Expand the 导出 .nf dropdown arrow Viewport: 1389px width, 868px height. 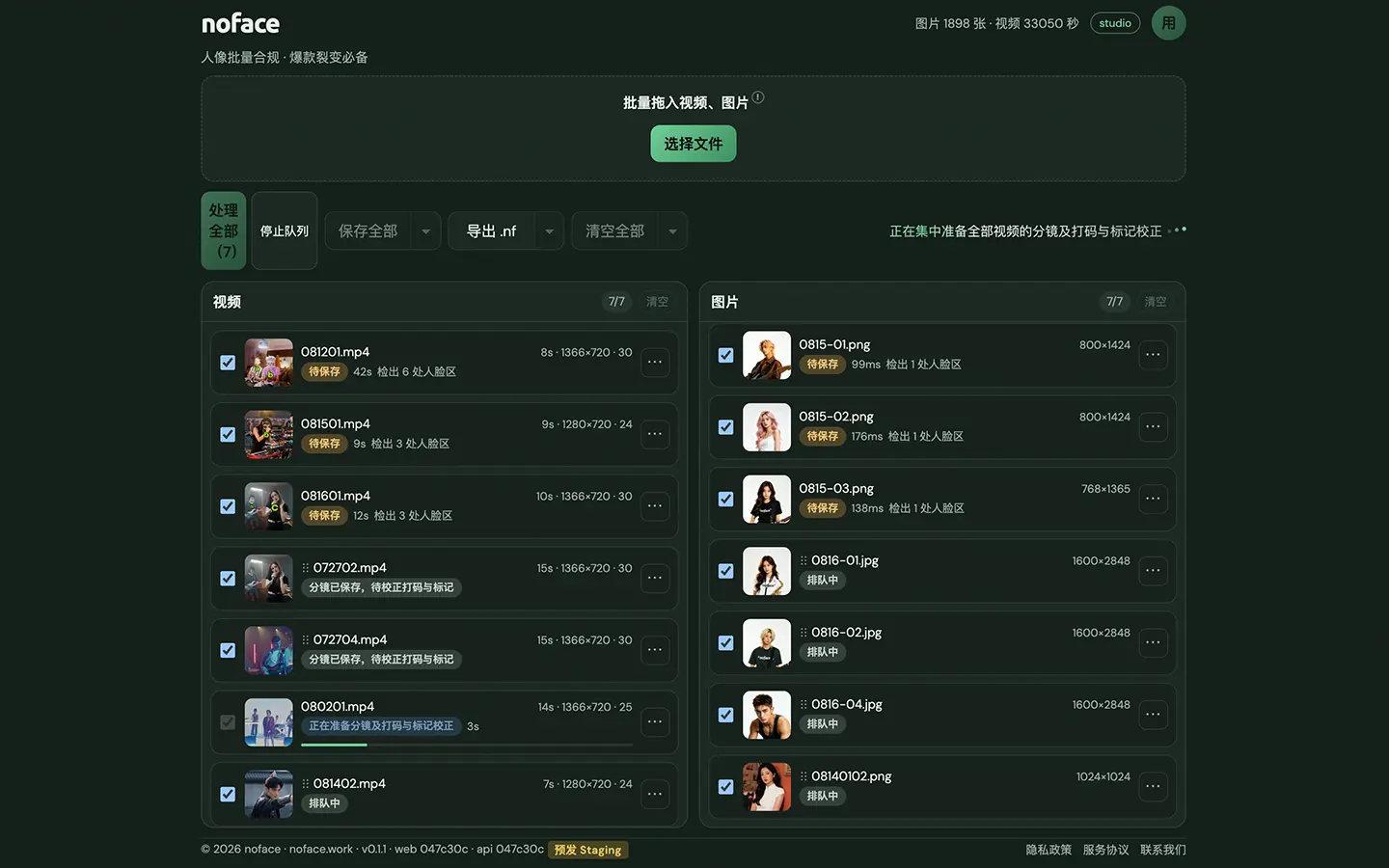click(x=549, y=231)
